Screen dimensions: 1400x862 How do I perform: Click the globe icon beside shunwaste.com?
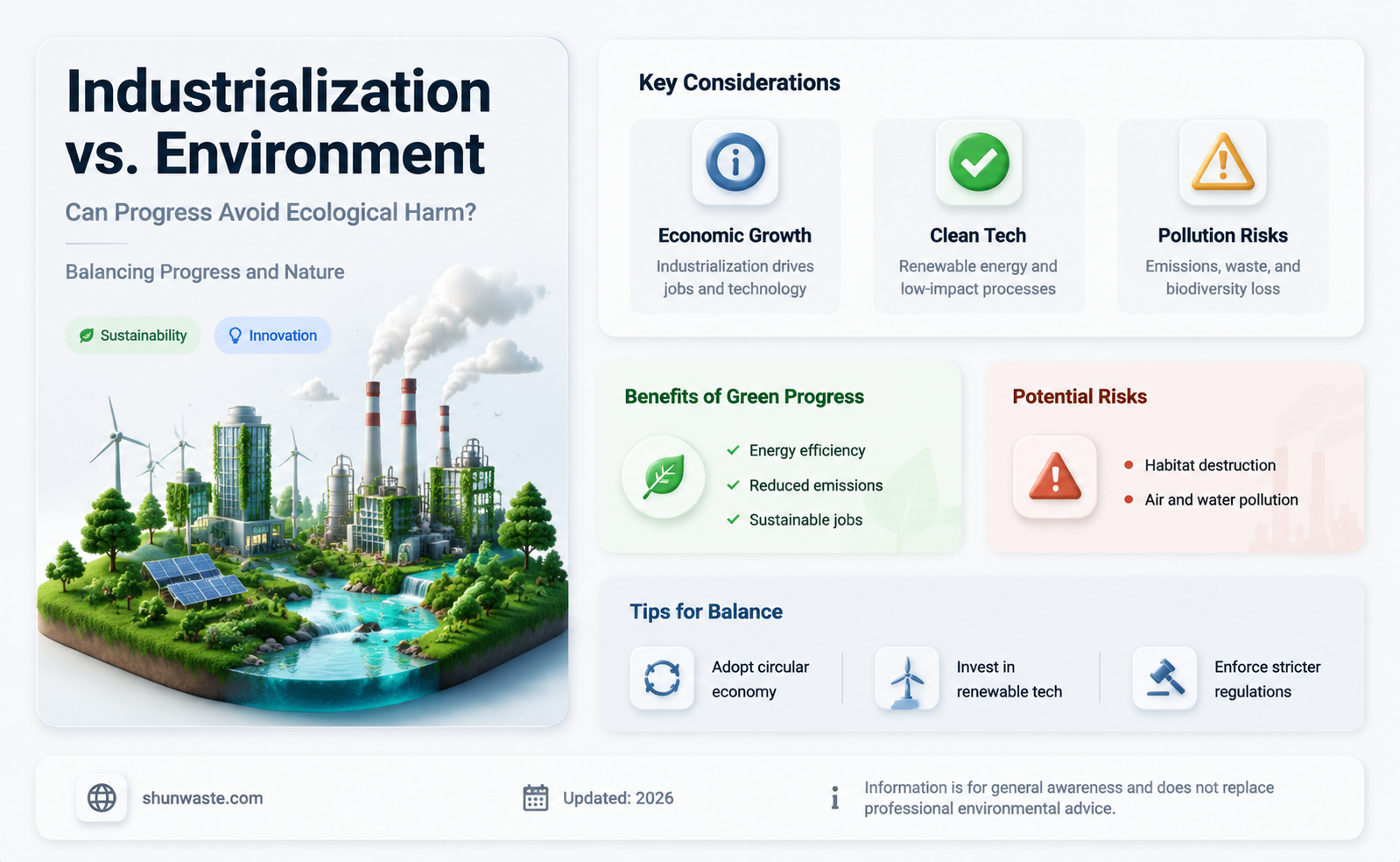[102, 798]
